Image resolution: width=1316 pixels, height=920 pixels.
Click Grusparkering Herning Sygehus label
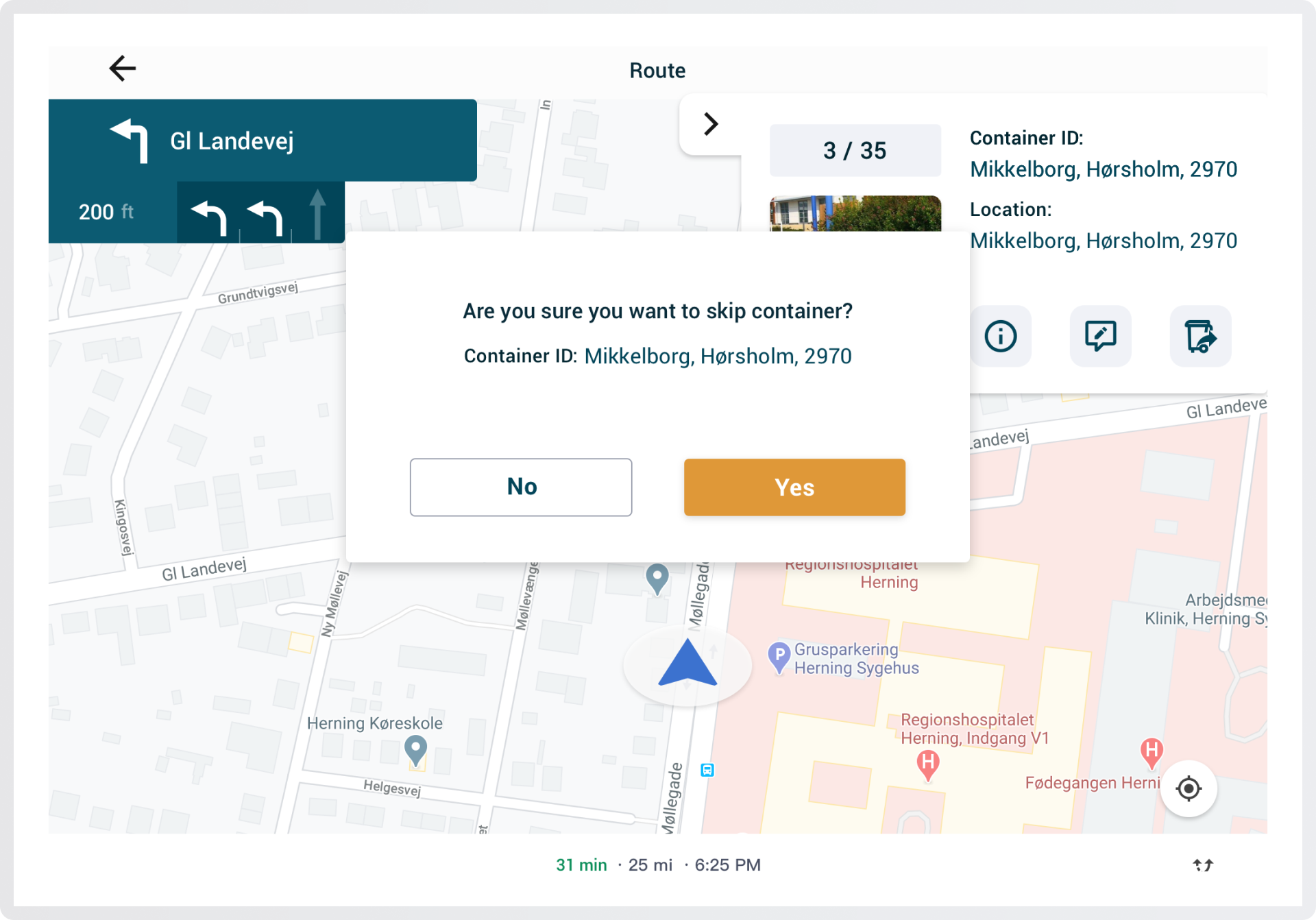(x=856, y=658)
